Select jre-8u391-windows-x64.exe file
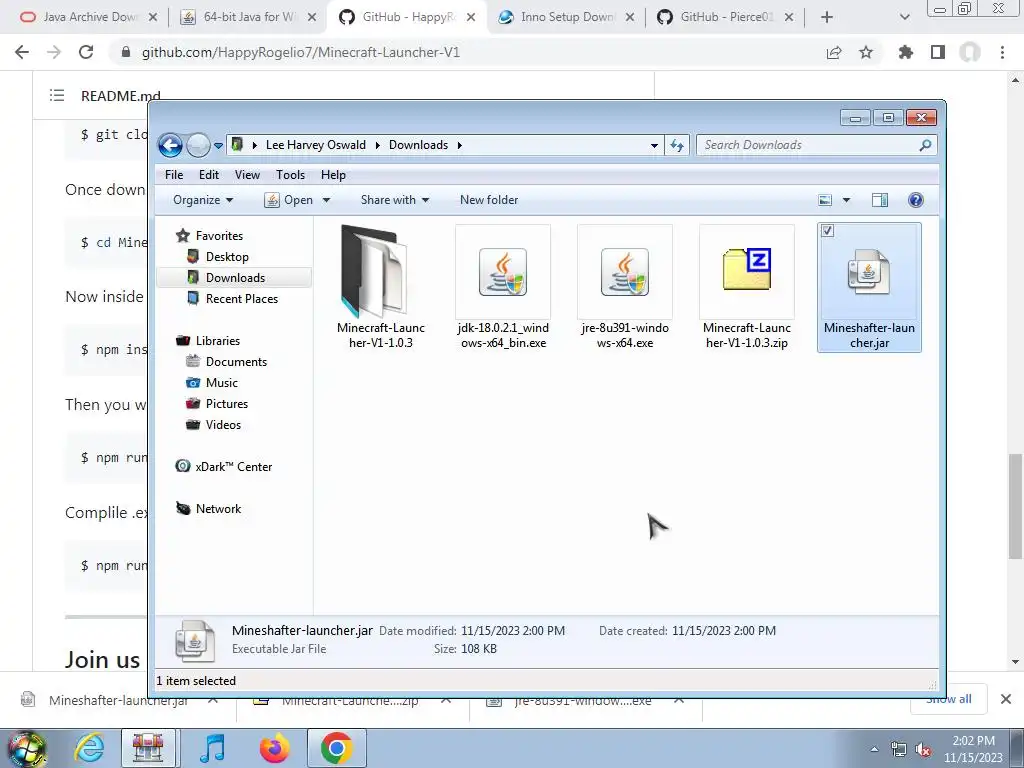Screen dimensions: 1024x768 (624, 287)
